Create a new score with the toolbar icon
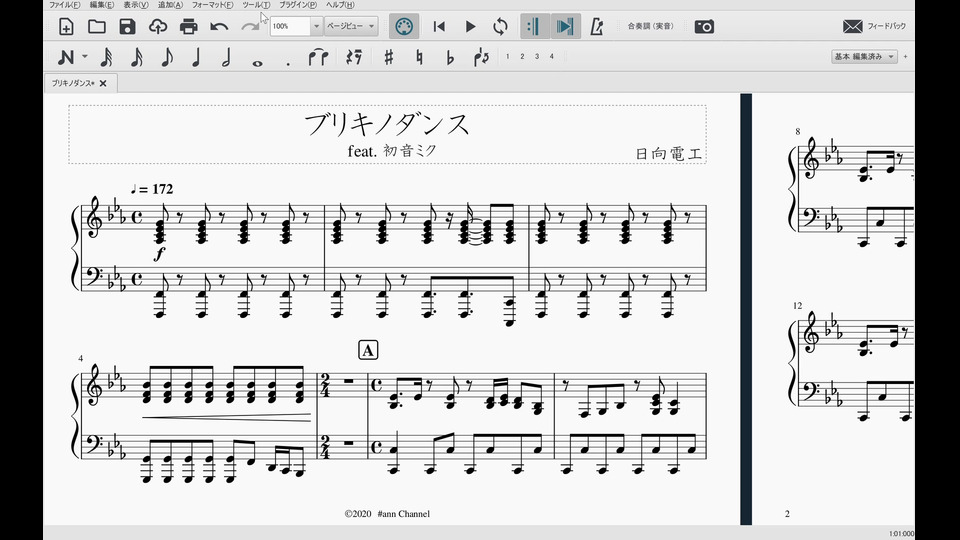Screen dimensions: 960x540 point(66,26)
